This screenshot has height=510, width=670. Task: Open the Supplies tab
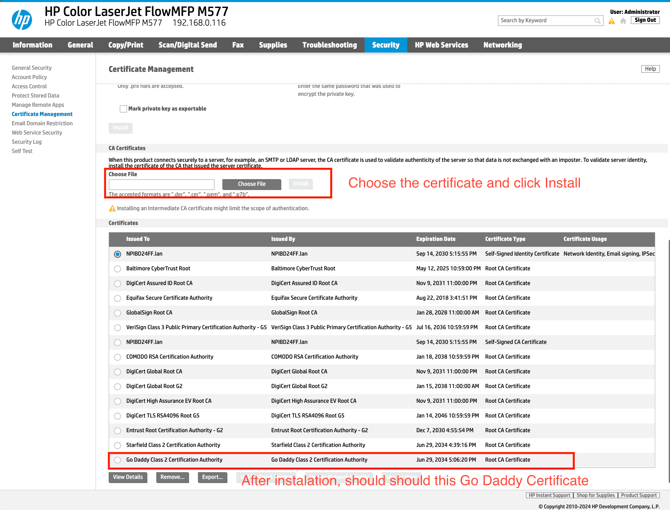point(272,45)
